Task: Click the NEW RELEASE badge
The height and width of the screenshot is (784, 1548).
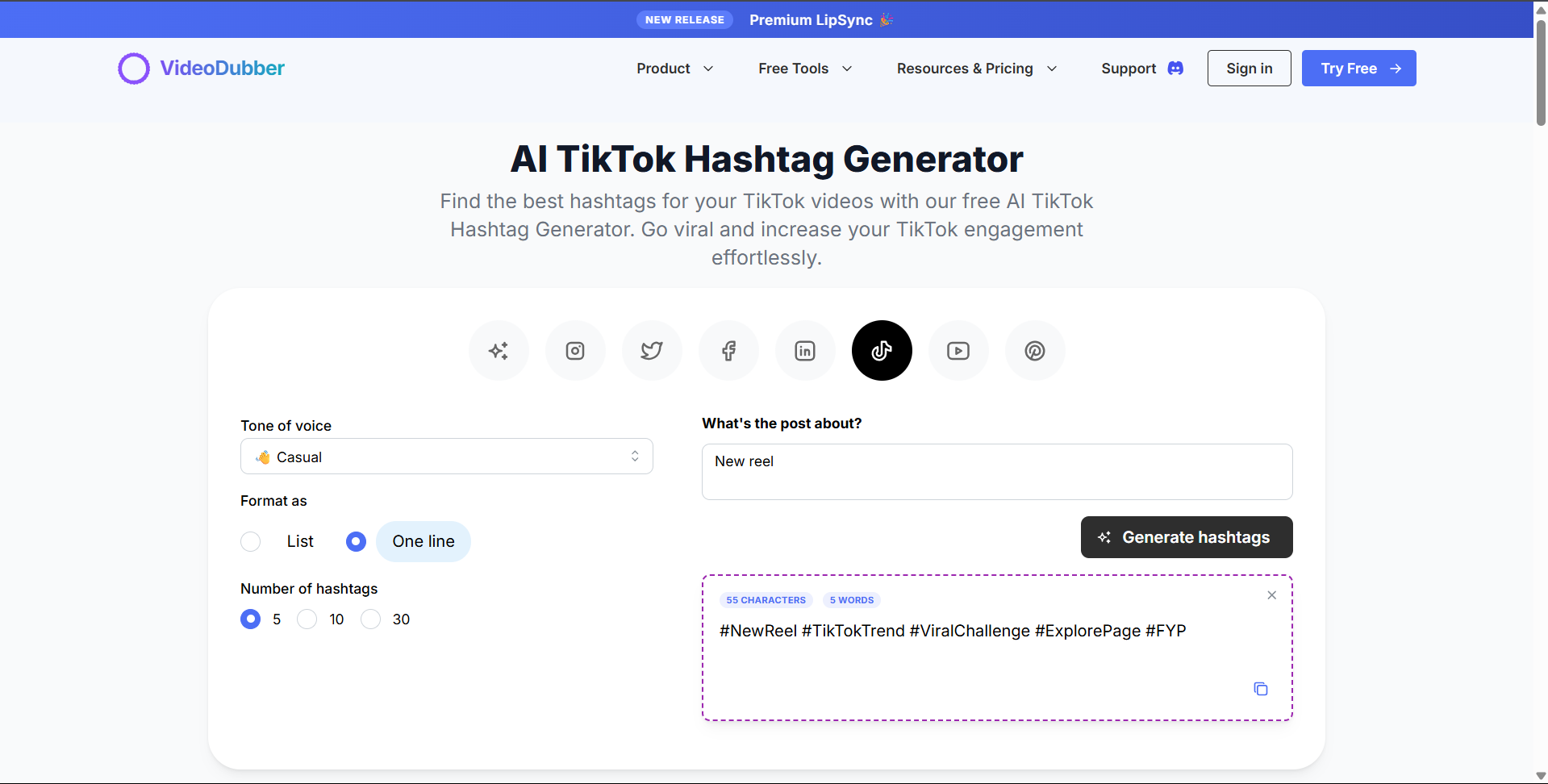Action: (685, 20)
